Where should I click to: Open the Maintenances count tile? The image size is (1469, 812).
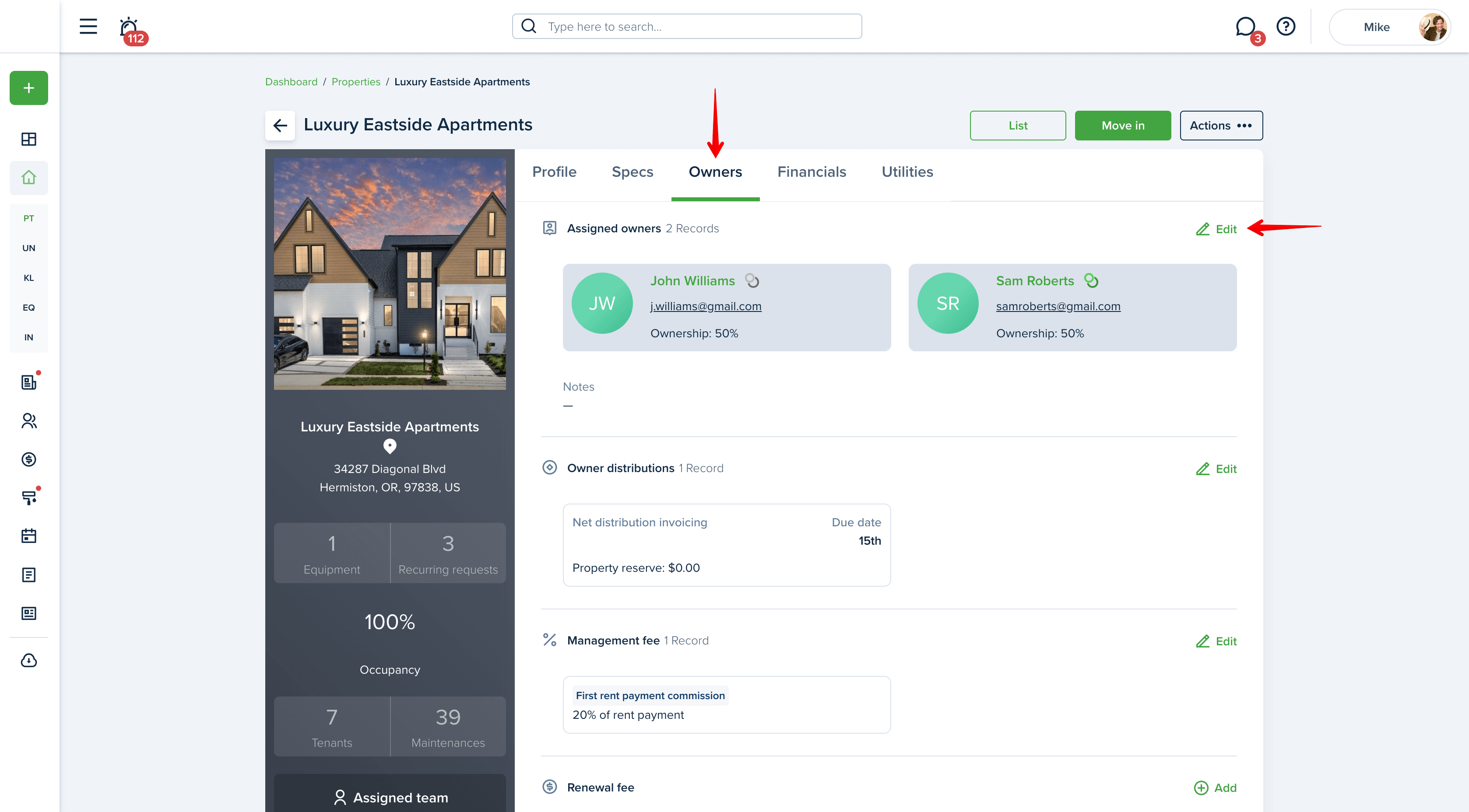click(x=448, y=726)
